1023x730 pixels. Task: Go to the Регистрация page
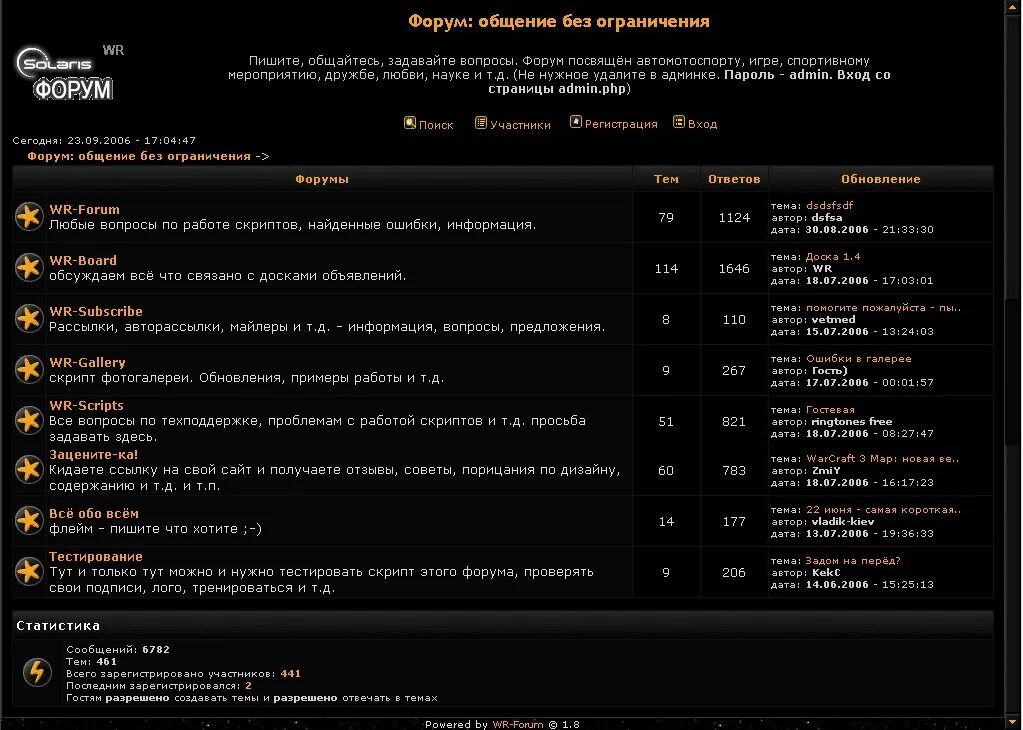click(x=621, y=124)
